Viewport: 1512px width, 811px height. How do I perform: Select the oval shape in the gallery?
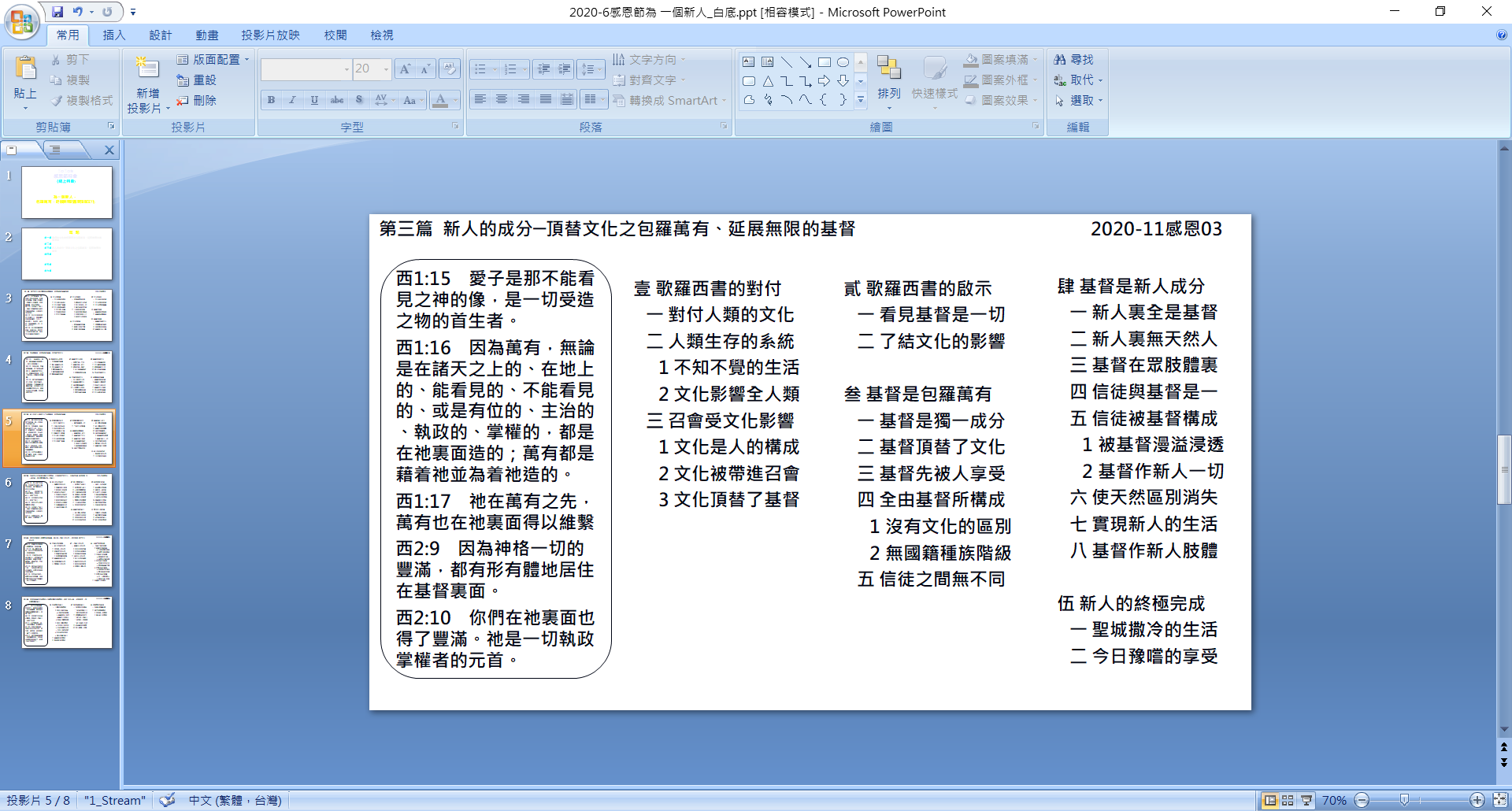click(x=843, y=62)
